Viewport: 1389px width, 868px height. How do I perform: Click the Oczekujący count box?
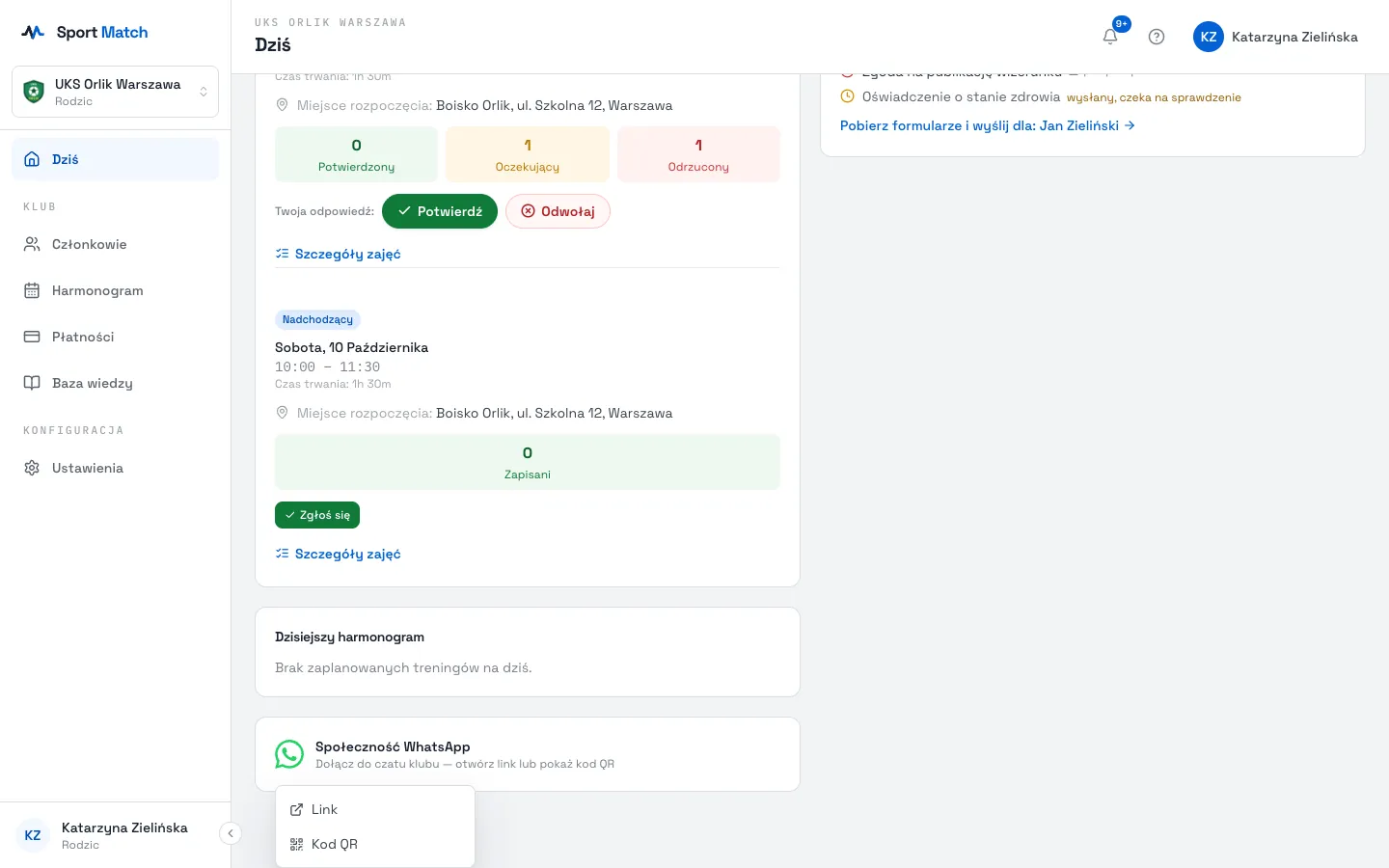pyautogui.click(x=528, y=154)
